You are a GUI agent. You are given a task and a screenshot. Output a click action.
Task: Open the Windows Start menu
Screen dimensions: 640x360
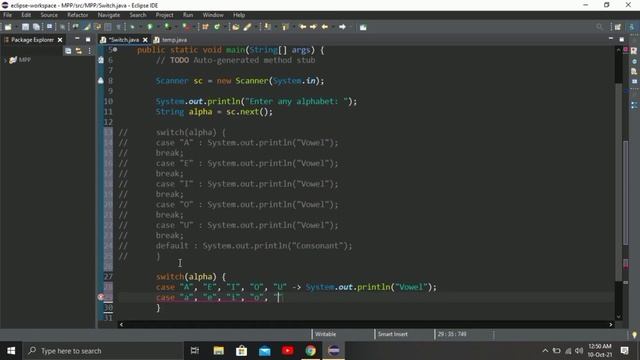(x=11, y=351)
